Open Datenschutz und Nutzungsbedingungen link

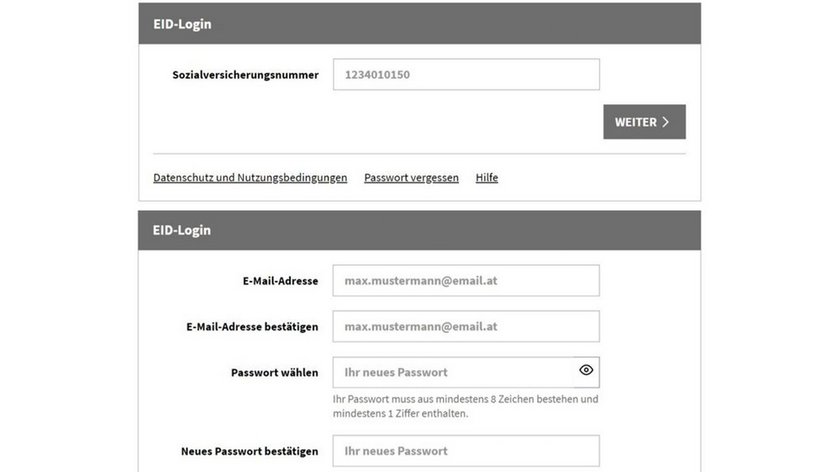pos(250,177)
